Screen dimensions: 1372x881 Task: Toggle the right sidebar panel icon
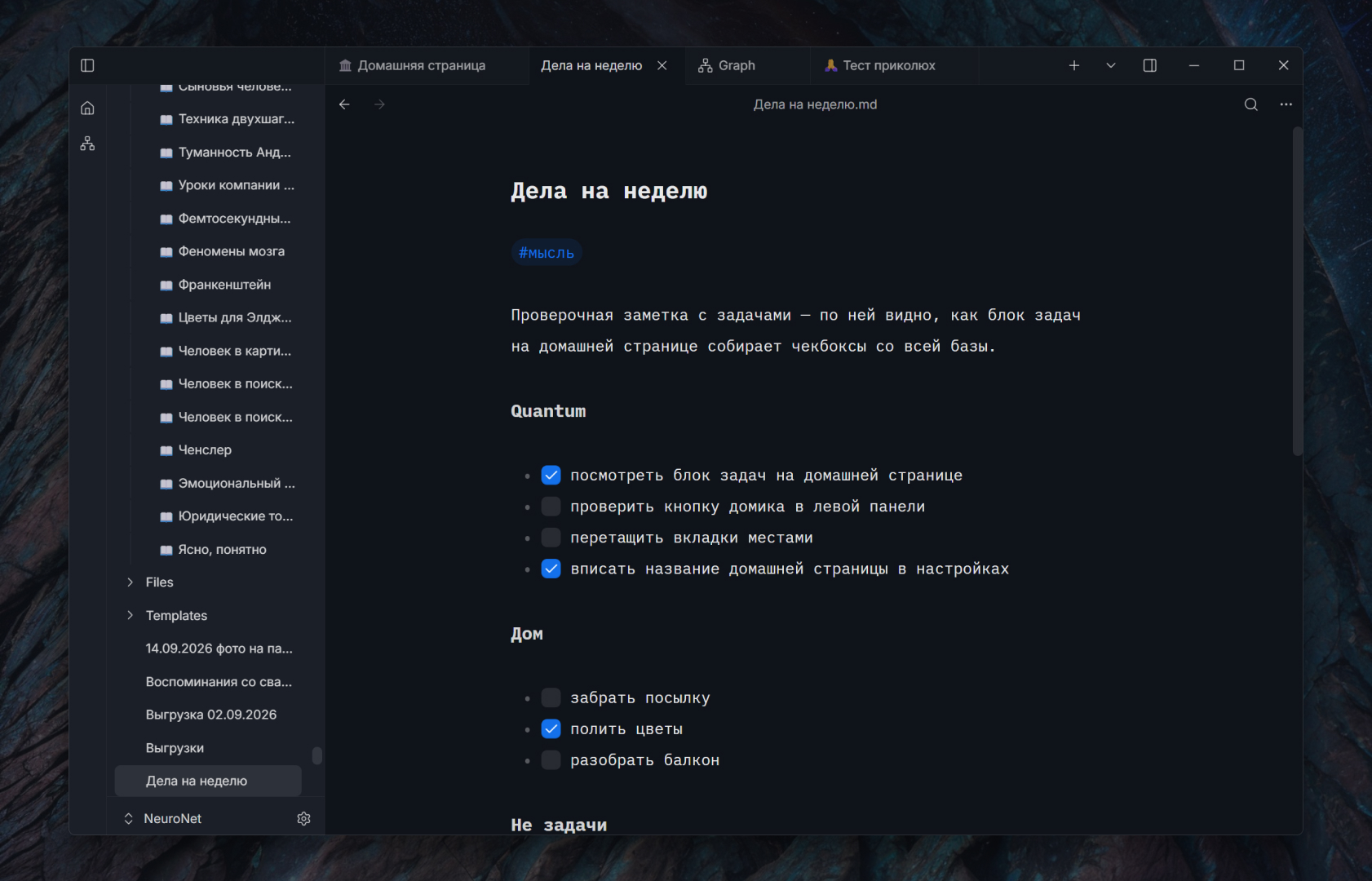pos(1149,65)
